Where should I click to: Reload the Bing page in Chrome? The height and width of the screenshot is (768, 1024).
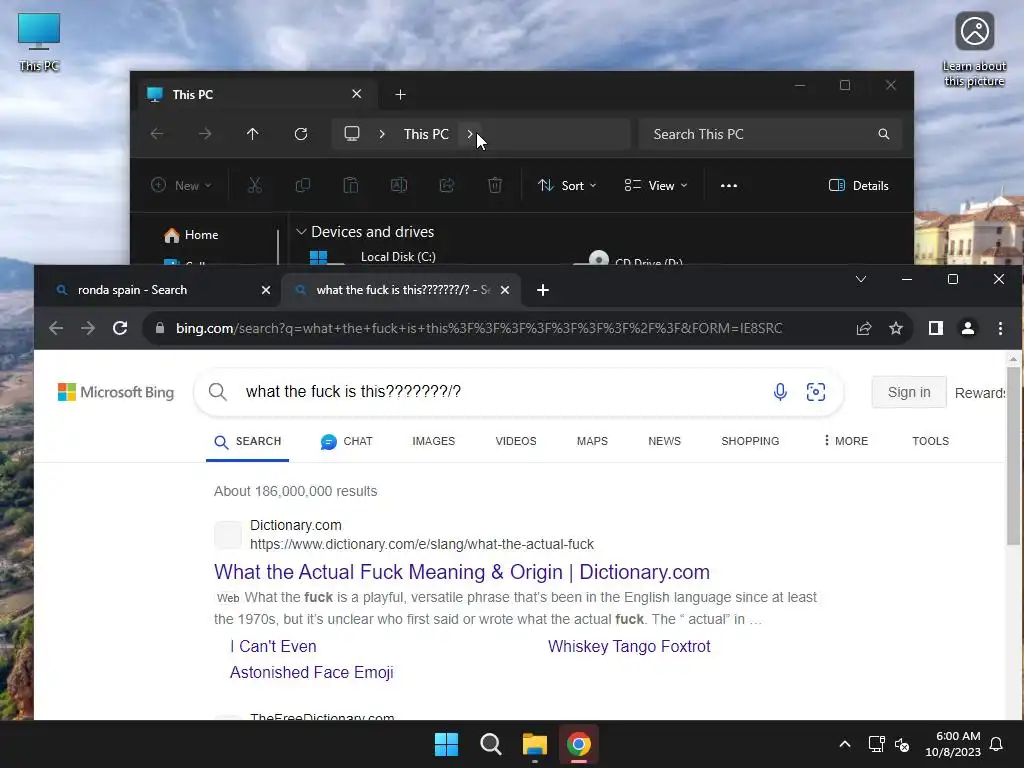click(x=120, y=328)
